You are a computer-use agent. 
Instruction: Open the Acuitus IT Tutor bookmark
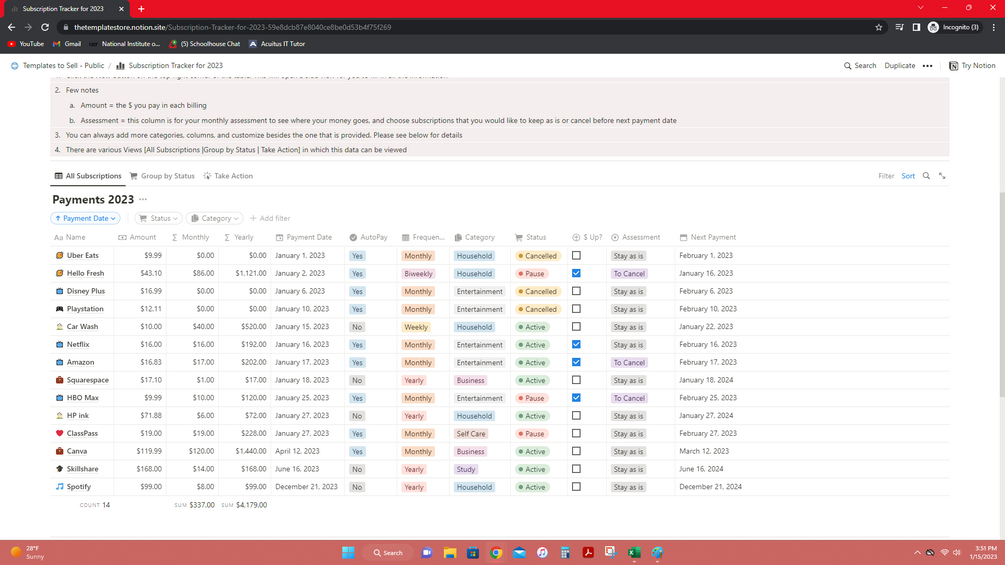click(276, 44)
